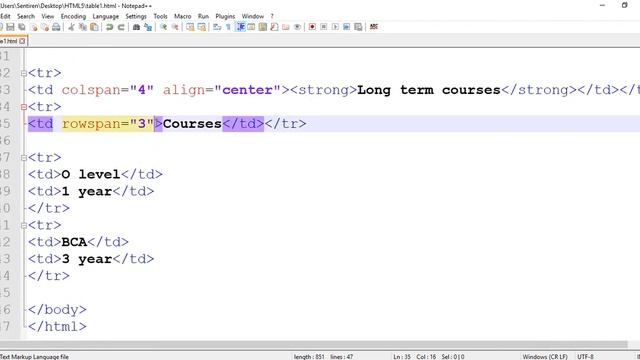Collapse the red fold marker at second tr

(x=24, y=107)
